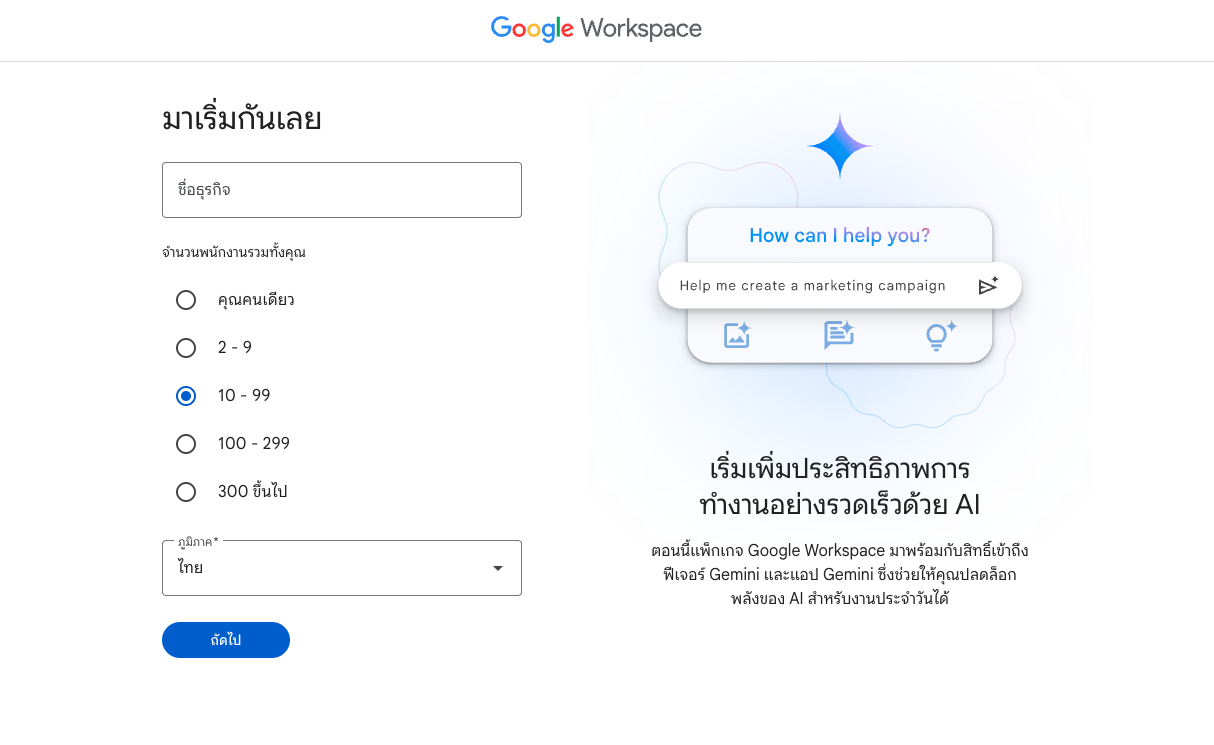Click the send arrow icon in prompt

point(988,286)
